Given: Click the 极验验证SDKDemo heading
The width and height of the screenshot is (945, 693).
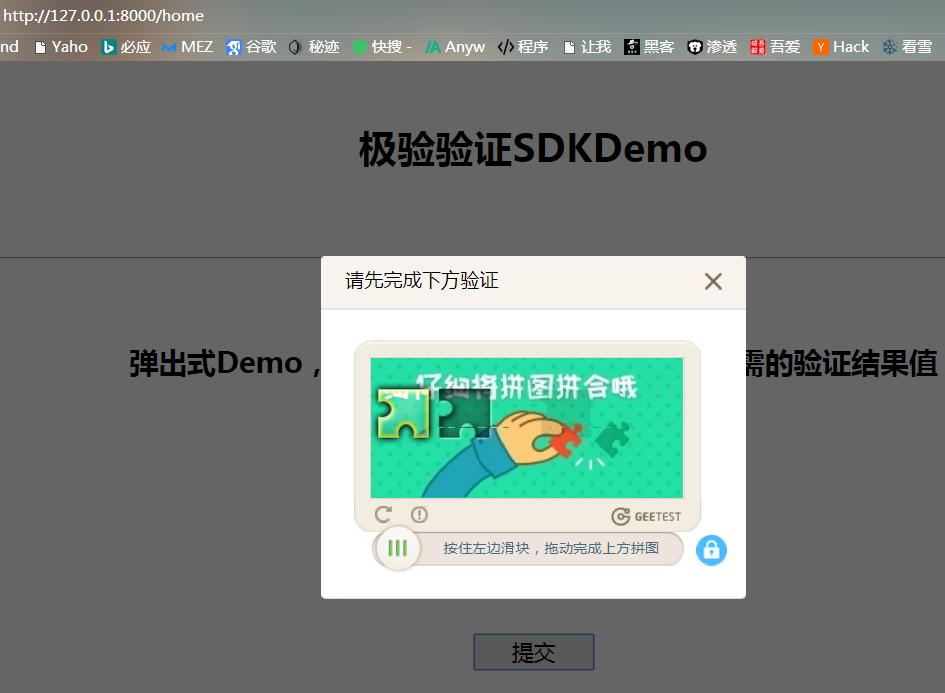Looking at the screenshot, I should coord(533,149).
